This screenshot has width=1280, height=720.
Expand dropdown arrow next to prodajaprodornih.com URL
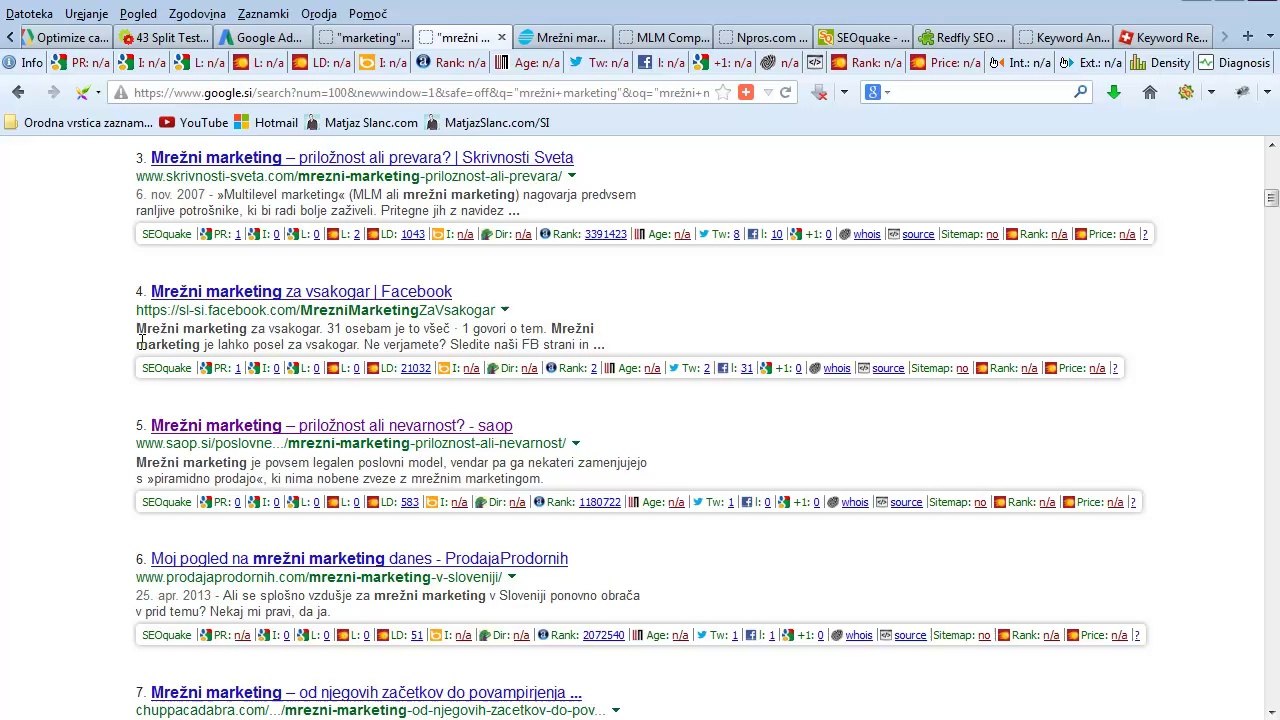pyautogui.click(x=511, y=577)
